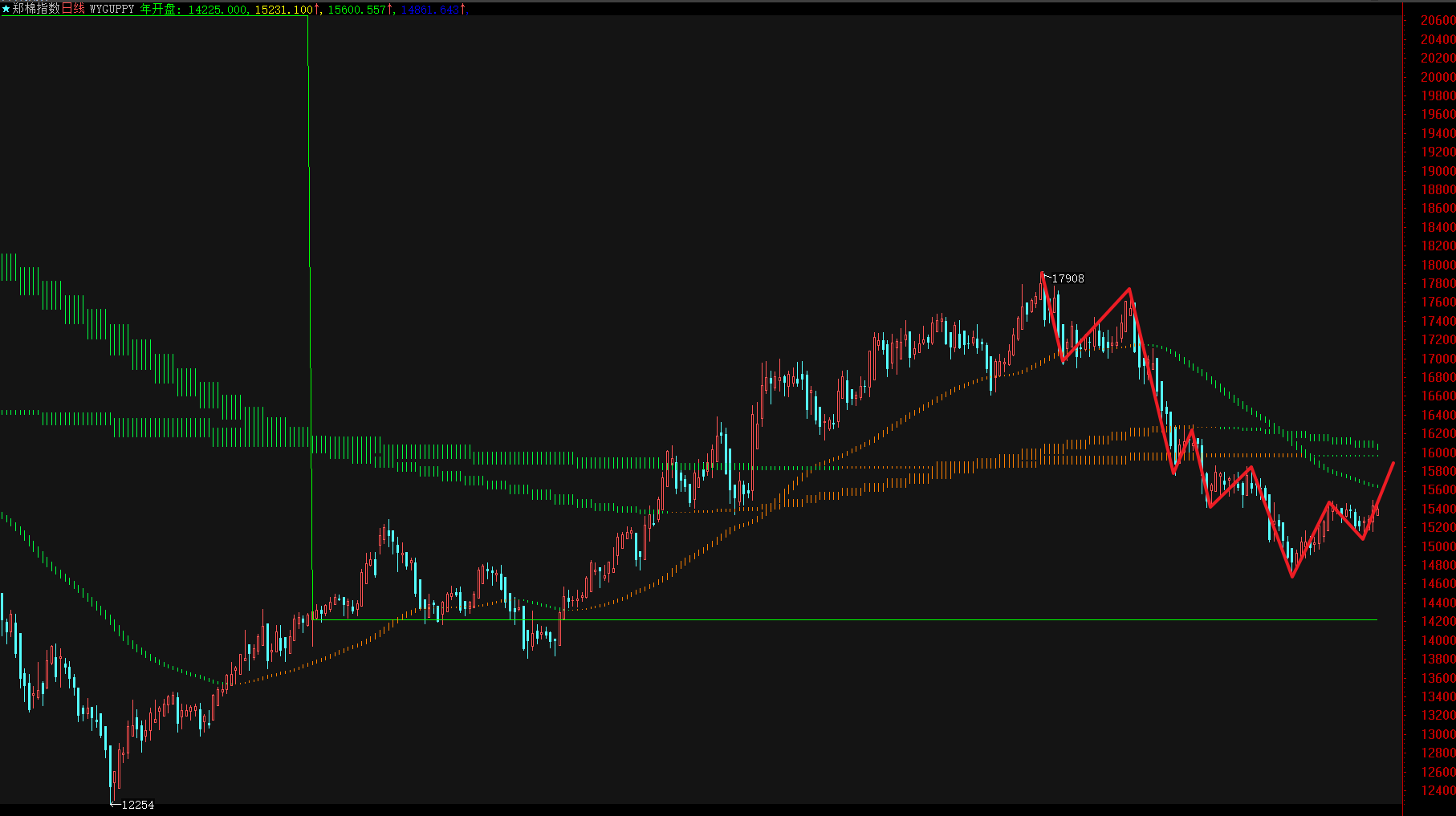Select the green horizontal year-open line
The width and height of the screenshot is (1456, 816).
pyautogui.click(x=803, y=619)
